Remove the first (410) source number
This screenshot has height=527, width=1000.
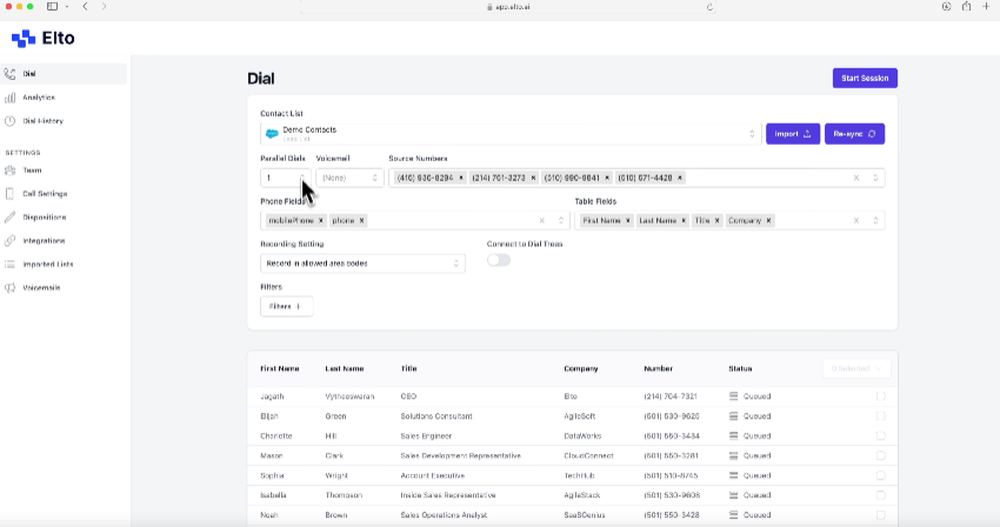(461, 178)
